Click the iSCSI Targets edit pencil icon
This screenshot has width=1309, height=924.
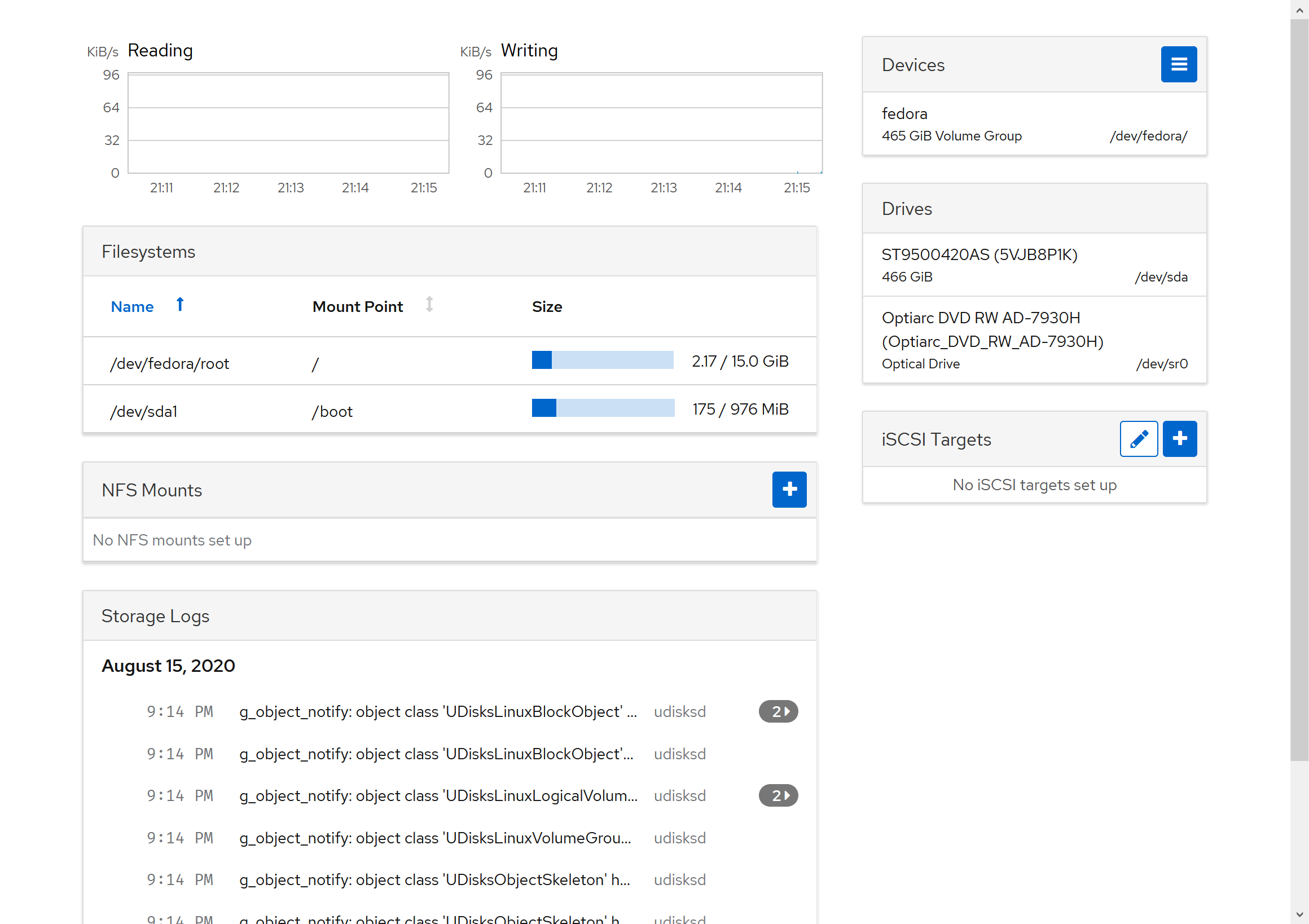[1138, 439]
